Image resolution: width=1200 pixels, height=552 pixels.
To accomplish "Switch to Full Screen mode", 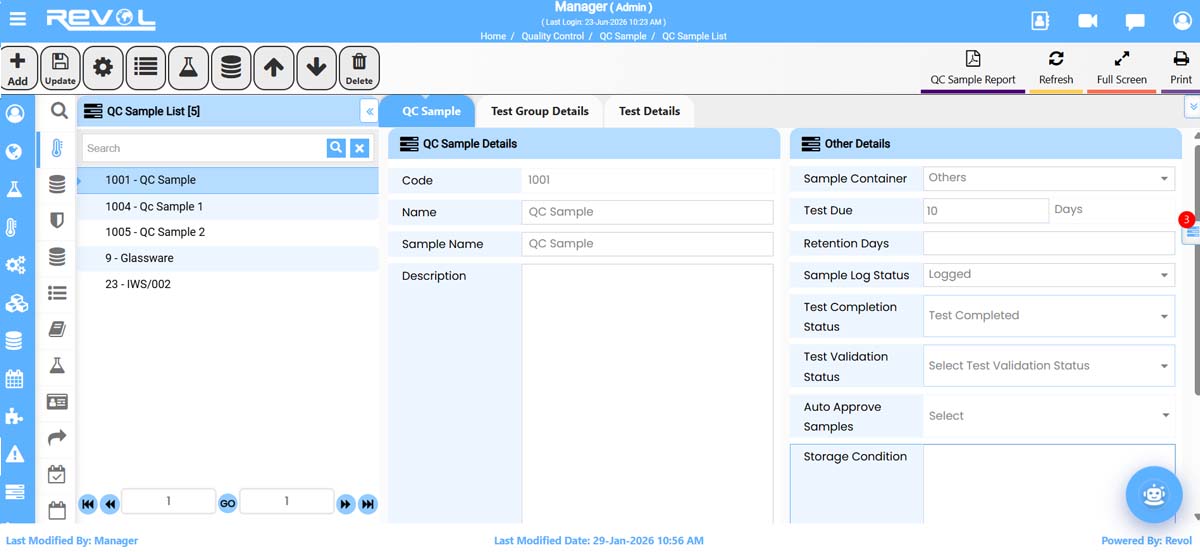I will pyautogui.click(x=1122, y=68).
